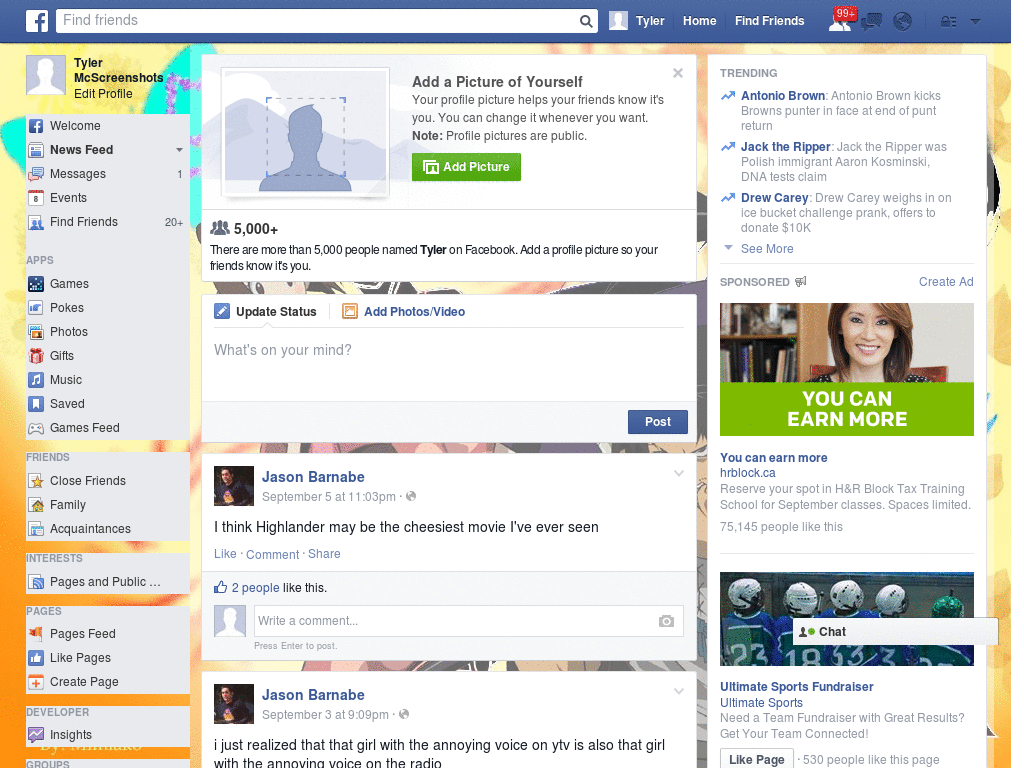Click the camera icon in comment box
The width and height of the screenshot is (1024, 768).
665,621
